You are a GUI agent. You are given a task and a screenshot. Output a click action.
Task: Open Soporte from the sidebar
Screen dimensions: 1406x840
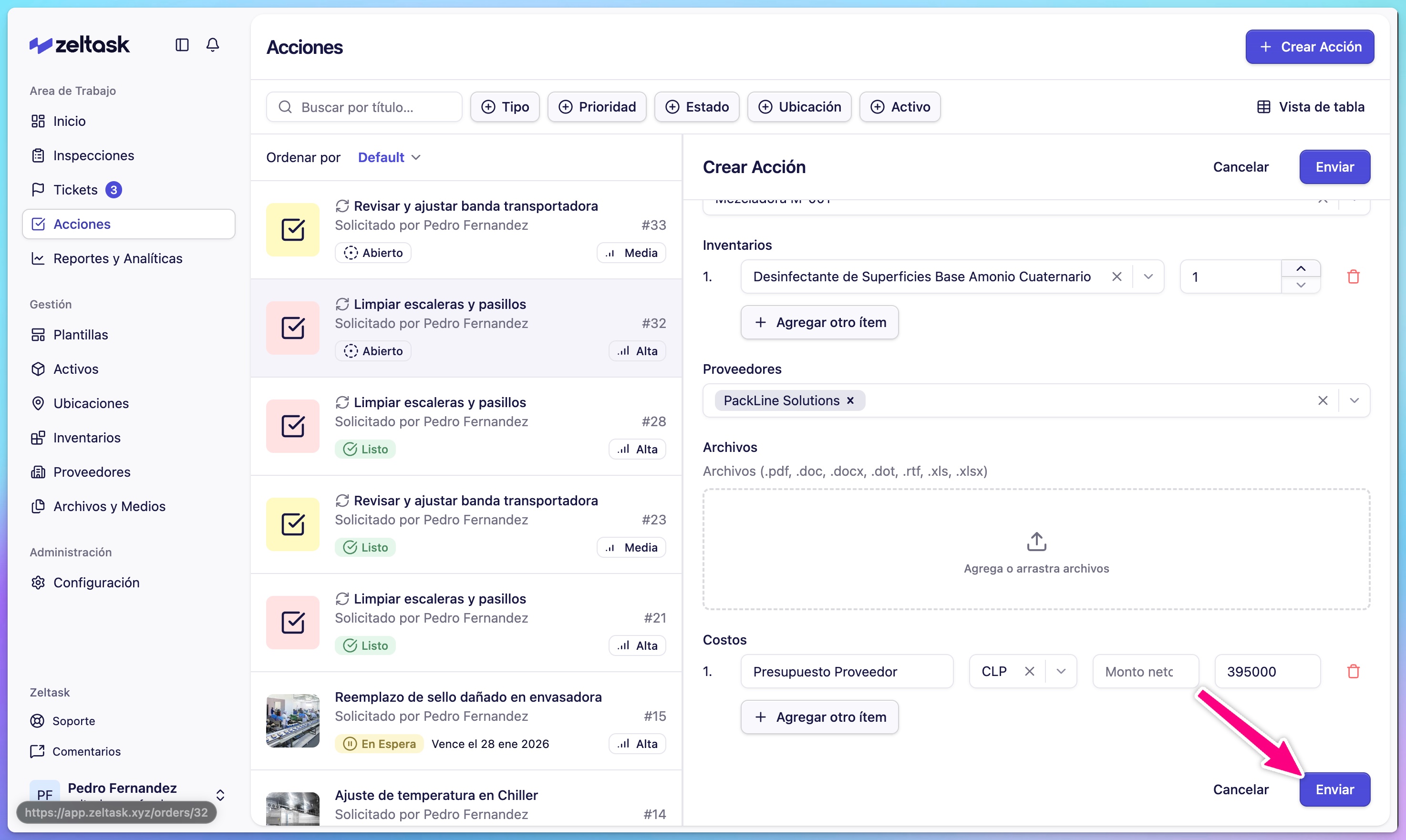pyautogui.click(x=73, y=720)
